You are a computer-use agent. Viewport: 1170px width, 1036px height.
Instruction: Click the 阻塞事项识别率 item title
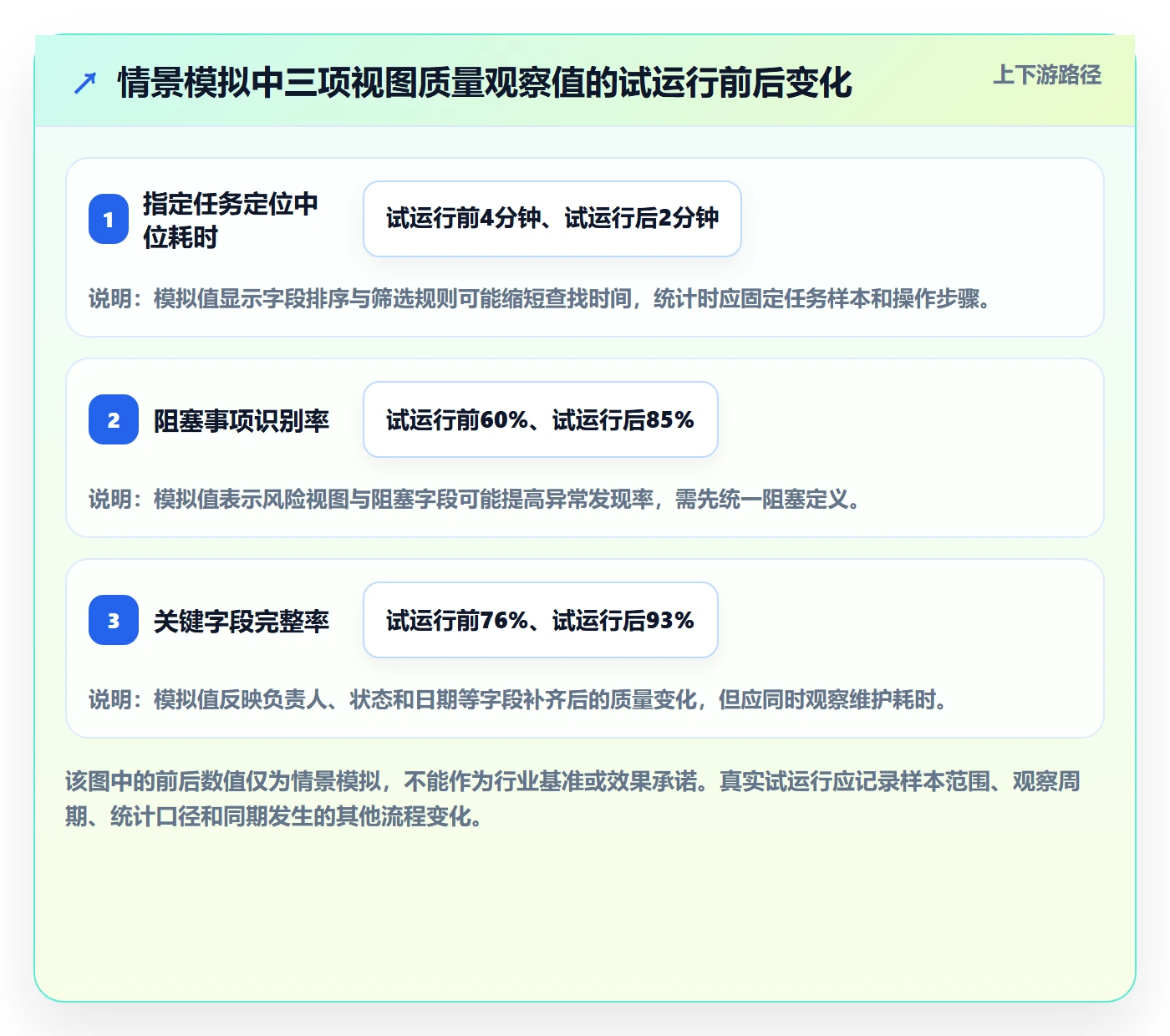coord(242,420)
